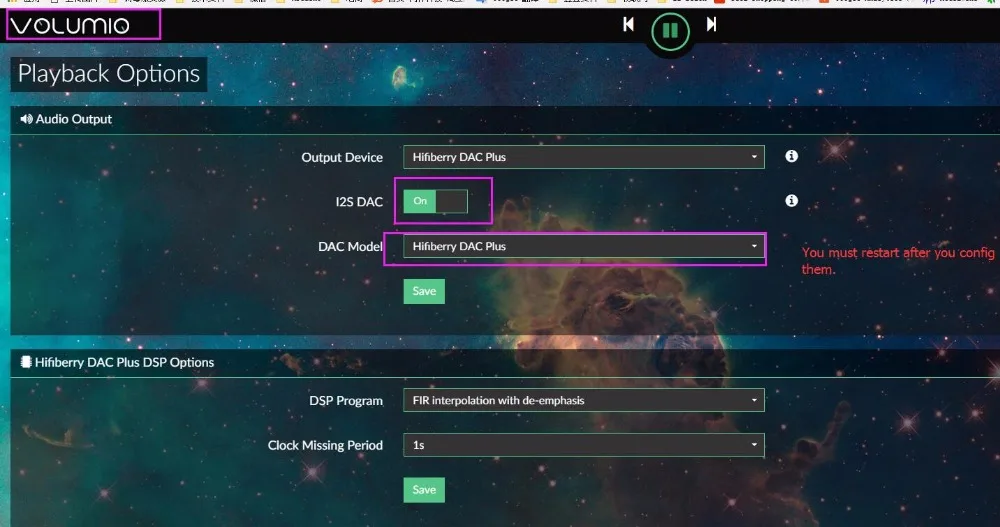Open the Output Device dropdown

(584, 157)
